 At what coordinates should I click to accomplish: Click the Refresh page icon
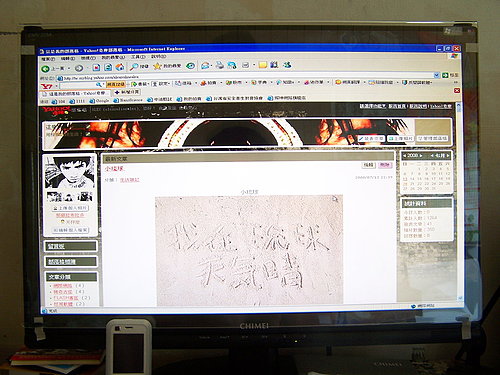108,67
